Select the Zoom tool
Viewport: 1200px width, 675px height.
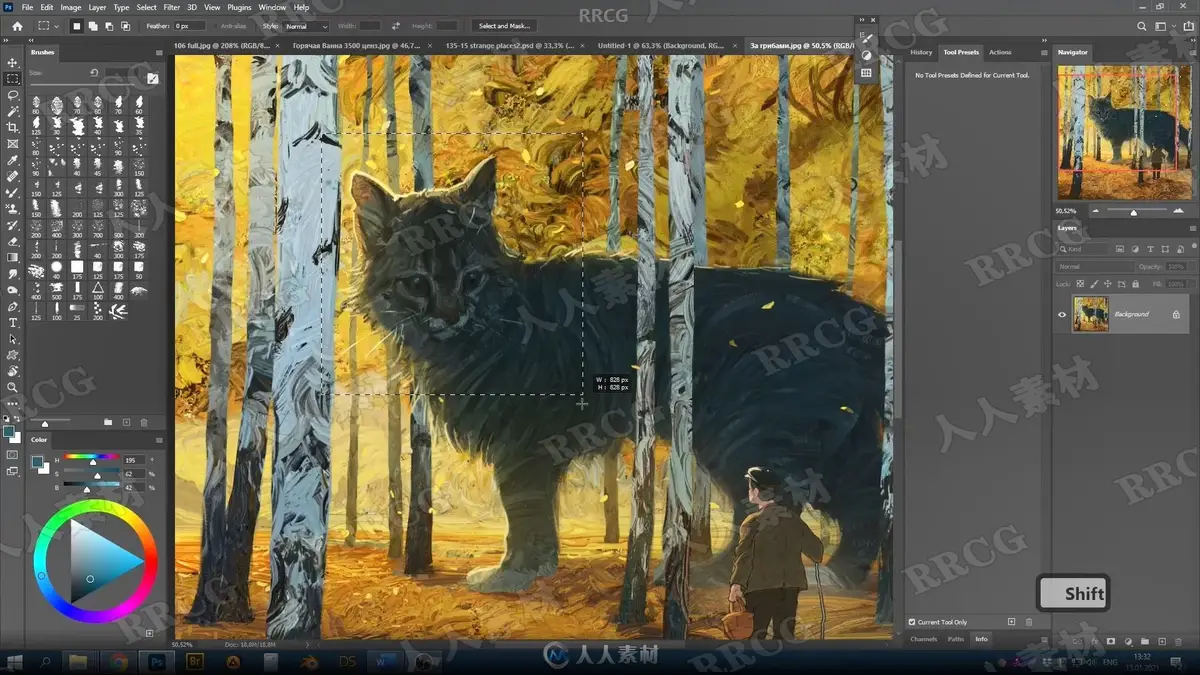click(13, 387)
